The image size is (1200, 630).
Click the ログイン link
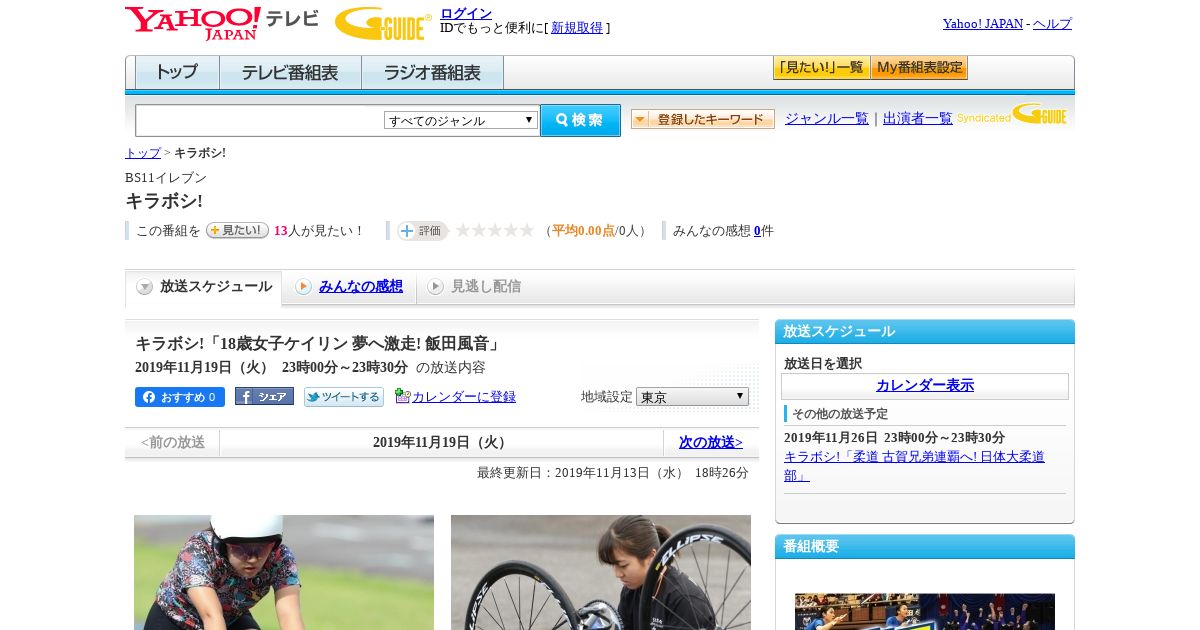pyautogui.click(x=466, y=13)
